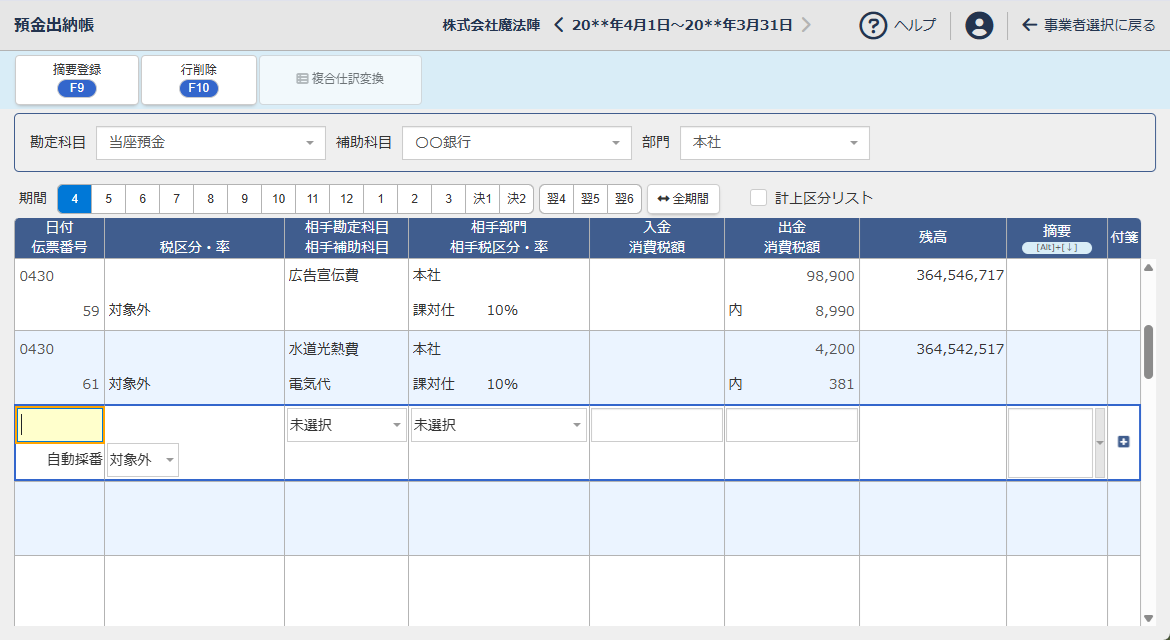The width and height of the screenshot is (1170, 640).
Task: Select month 5 period tab
Action: [x=109, y=199]
